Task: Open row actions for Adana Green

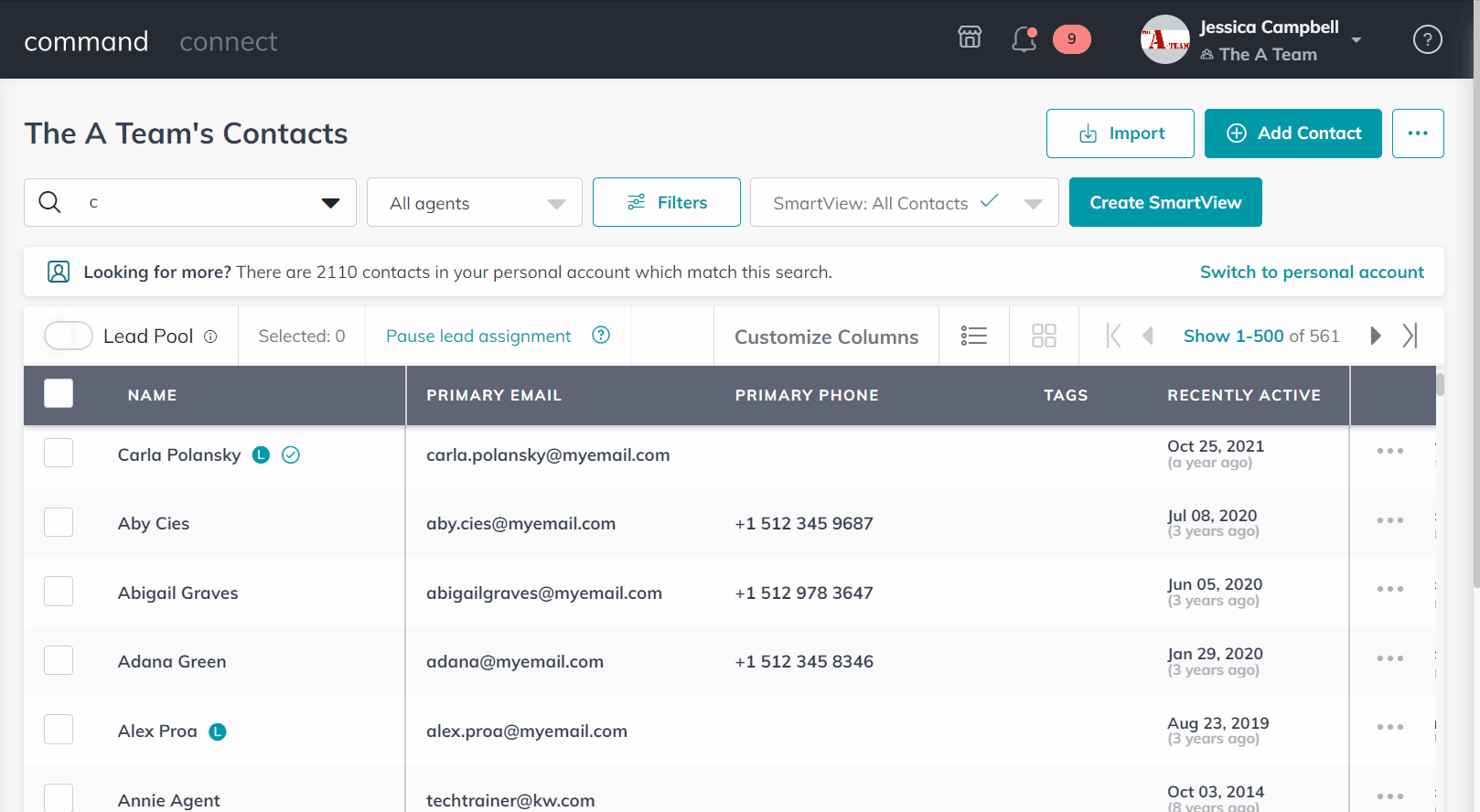Action: (x=1390, y=658)
